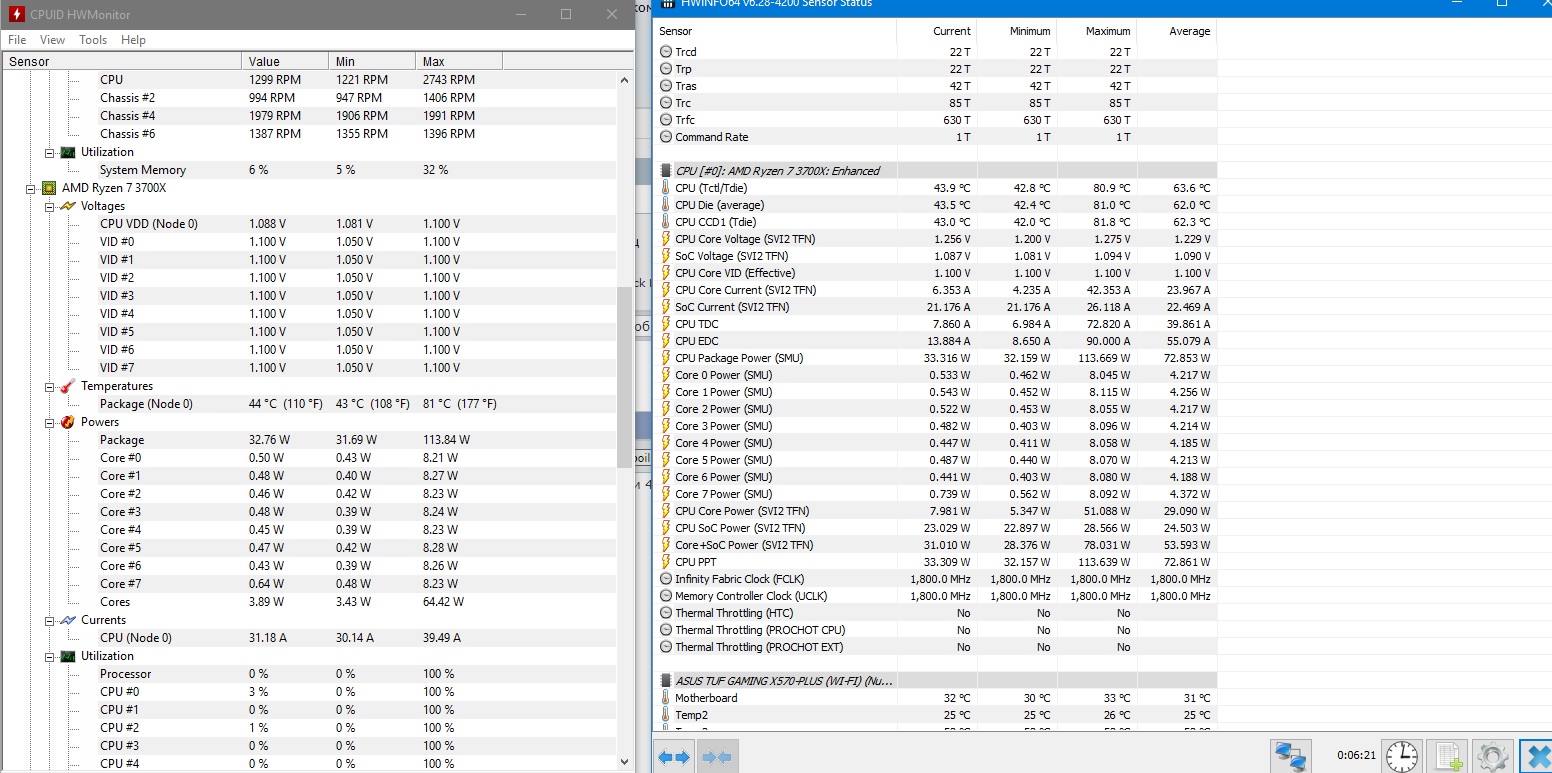Click the thermometer icon beside CPU (Tctl/Tdie)

[x=666, y=188]
